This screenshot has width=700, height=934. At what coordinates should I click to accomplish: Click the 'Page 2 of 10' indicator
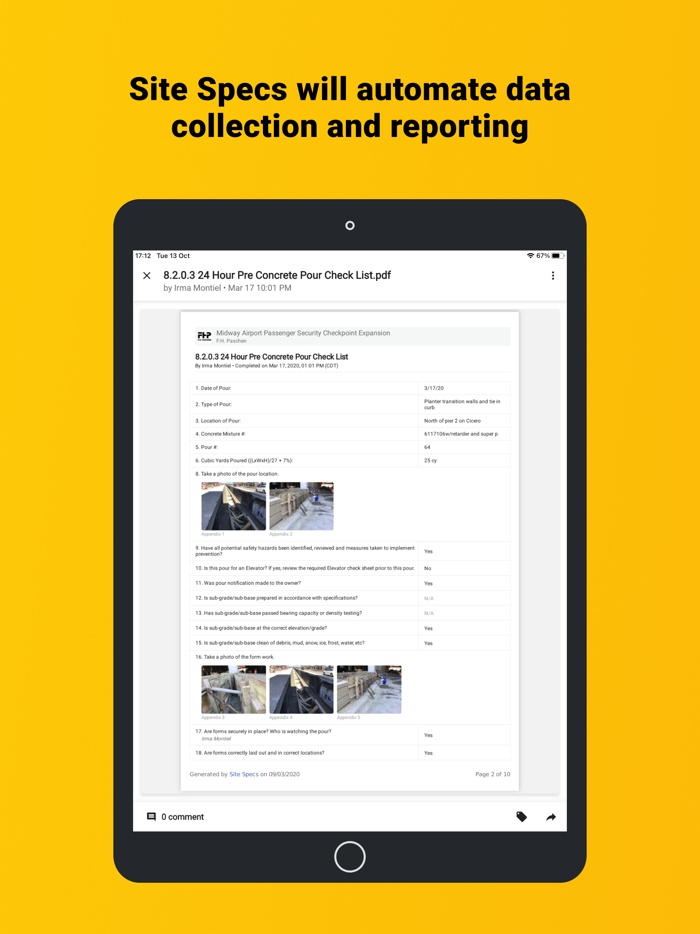pyautogui.click(x=493, y=774)
